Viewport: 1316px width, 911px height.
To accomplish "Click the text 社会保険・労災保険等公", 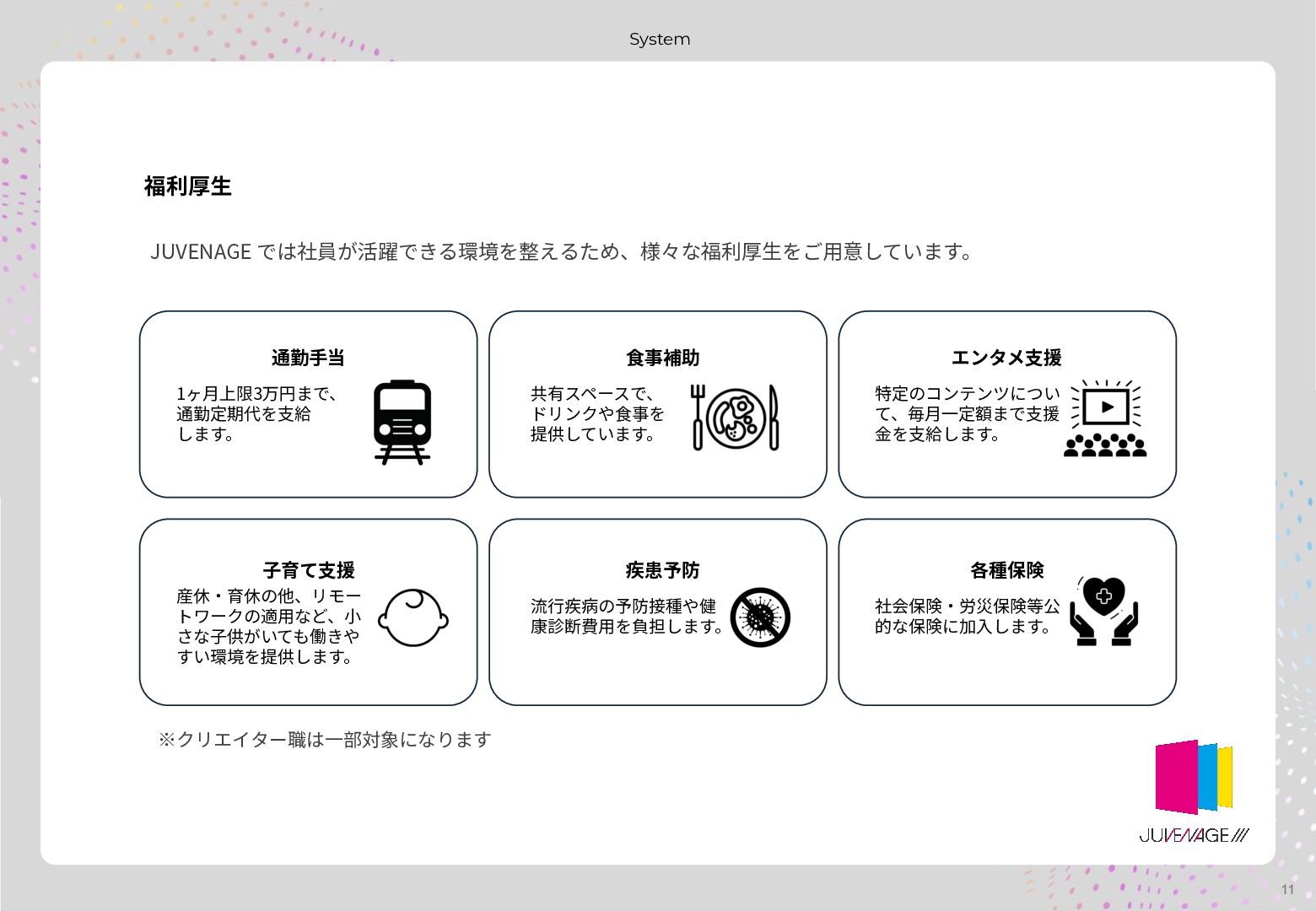I will click(x=968, y=606).
